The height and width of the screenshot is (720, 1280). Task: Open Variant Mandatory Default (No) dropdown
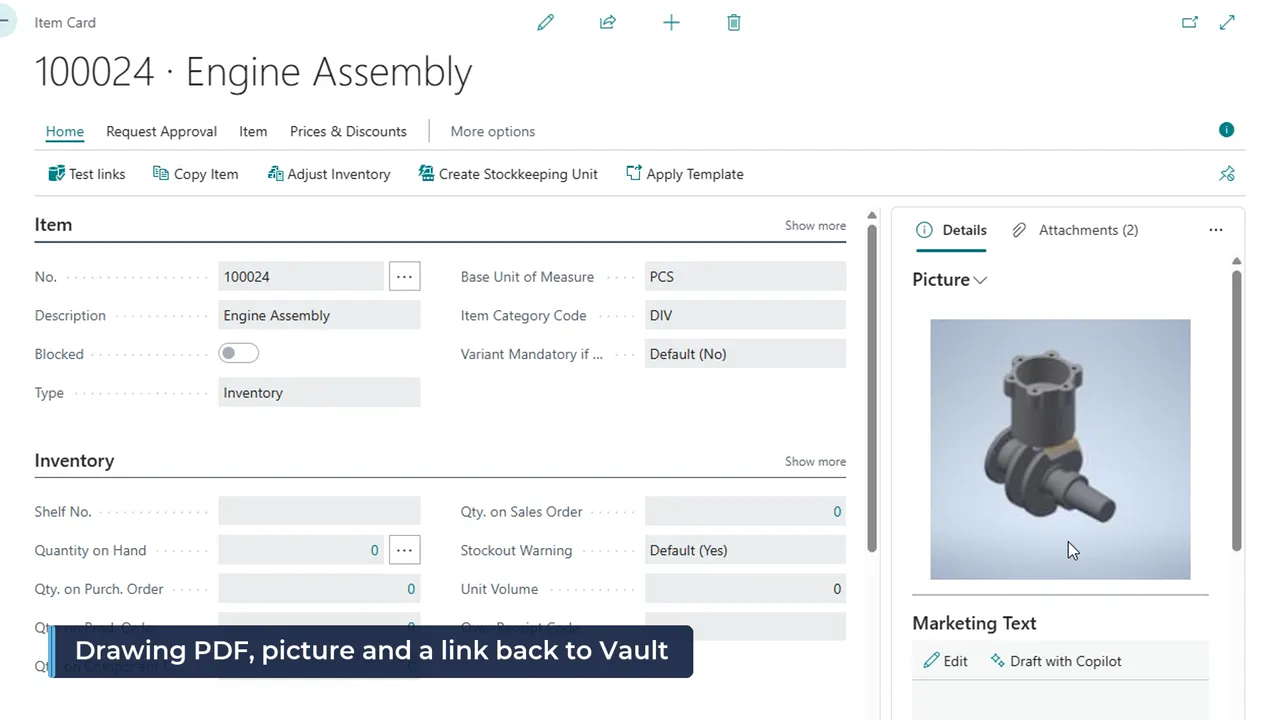click(745, 354)
